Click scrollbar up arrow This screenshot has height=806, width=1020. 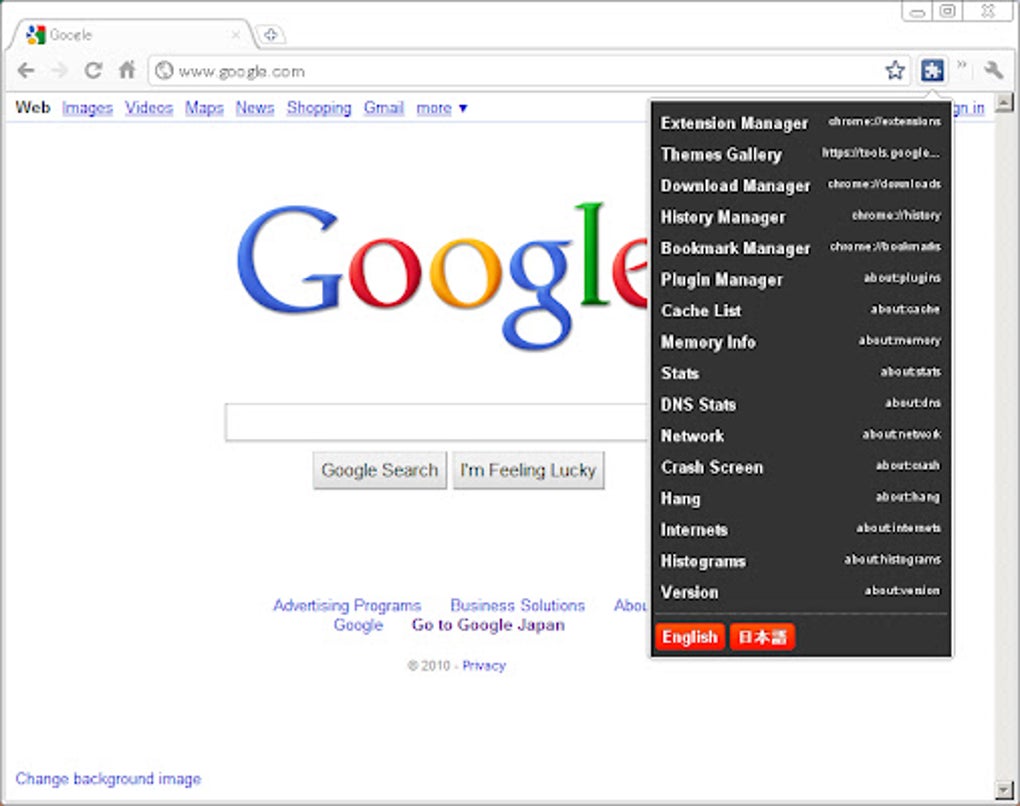(x=1004, y=101)
